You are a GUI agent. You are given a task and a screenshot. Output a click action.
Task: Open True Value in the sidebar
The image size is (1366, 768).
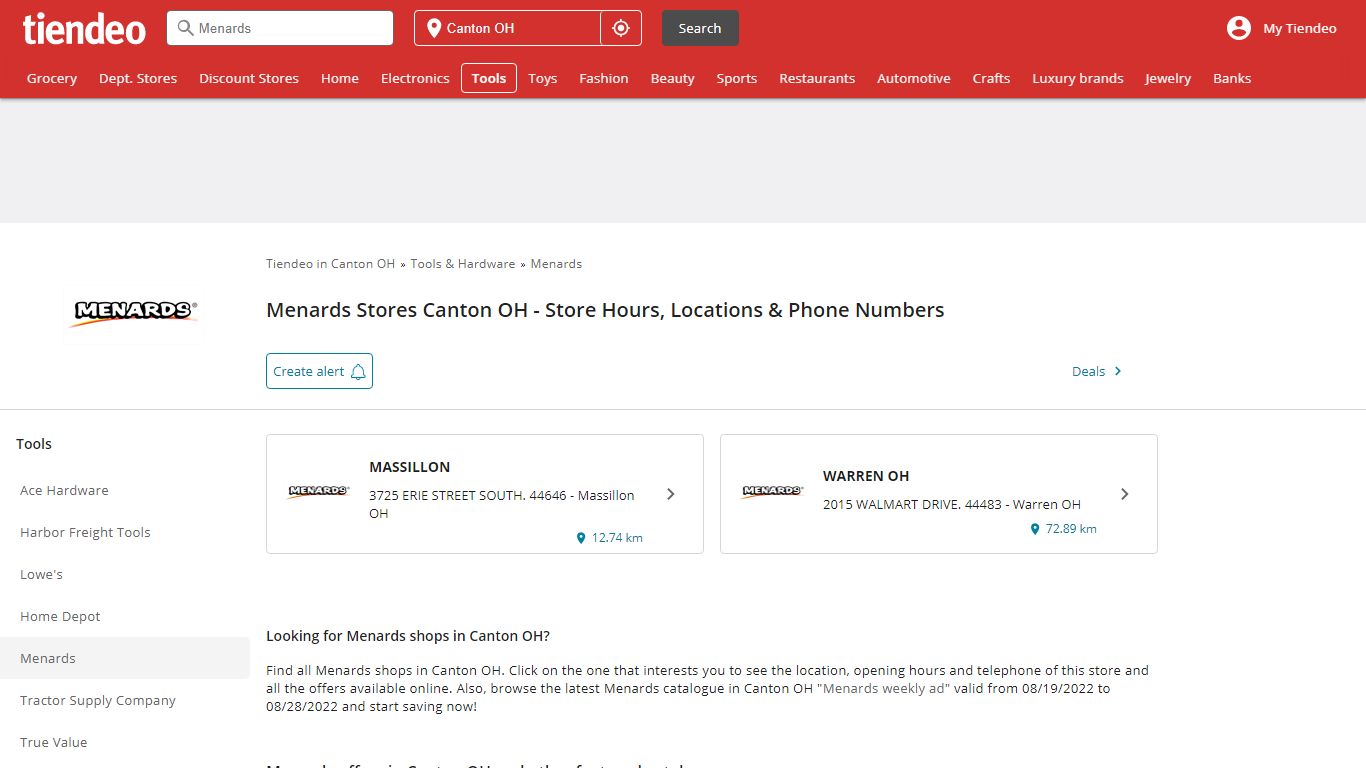coord(54,742)
